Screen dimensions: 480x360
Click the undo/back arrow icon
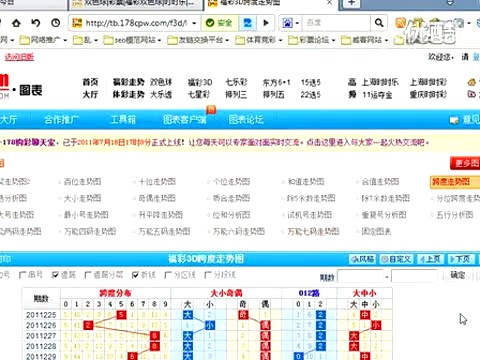pyautogui.click(x=36, y=23)
